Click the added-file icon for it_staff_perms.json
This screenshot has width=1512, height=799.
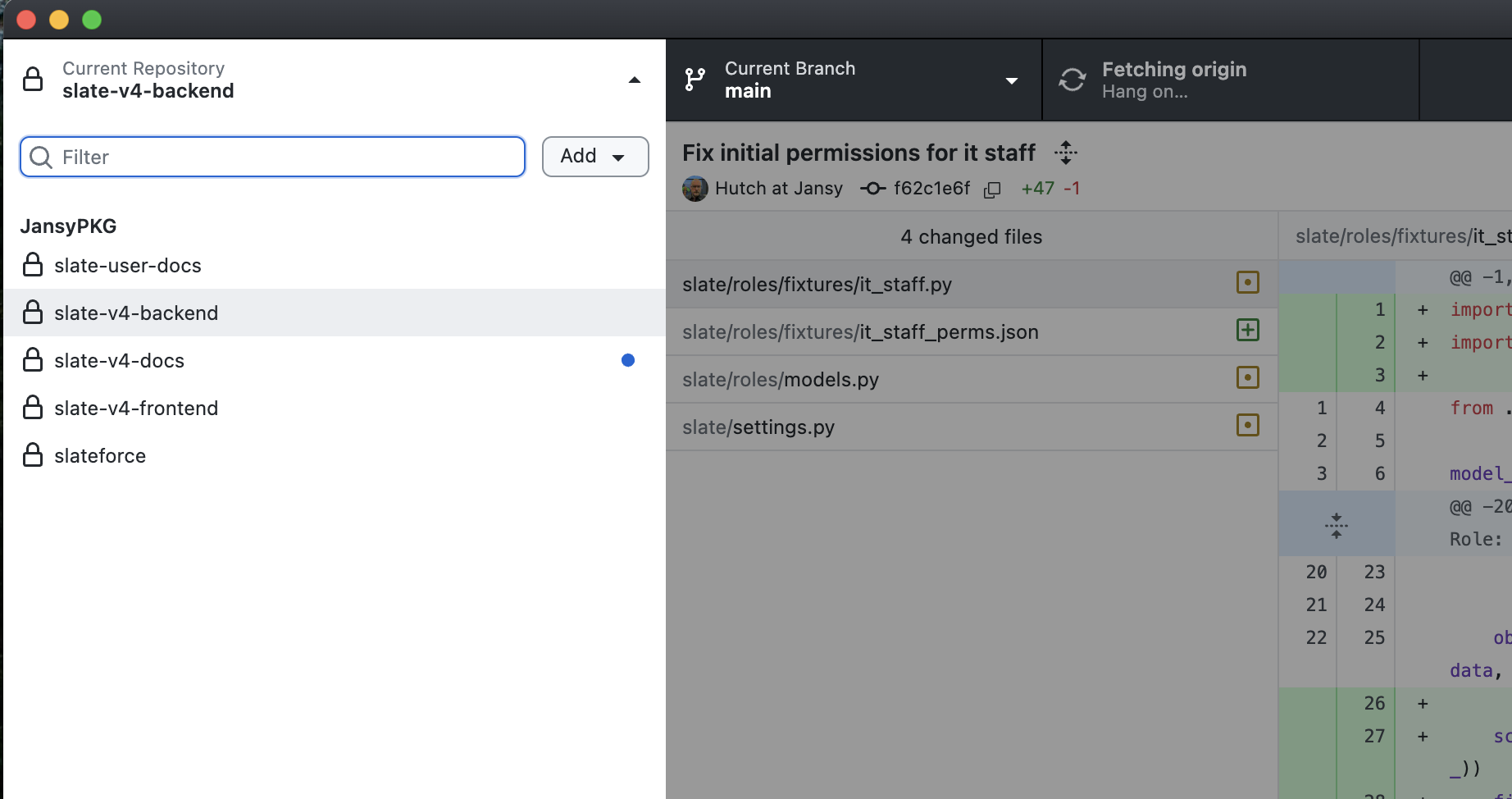click(x=1247, y=331)
